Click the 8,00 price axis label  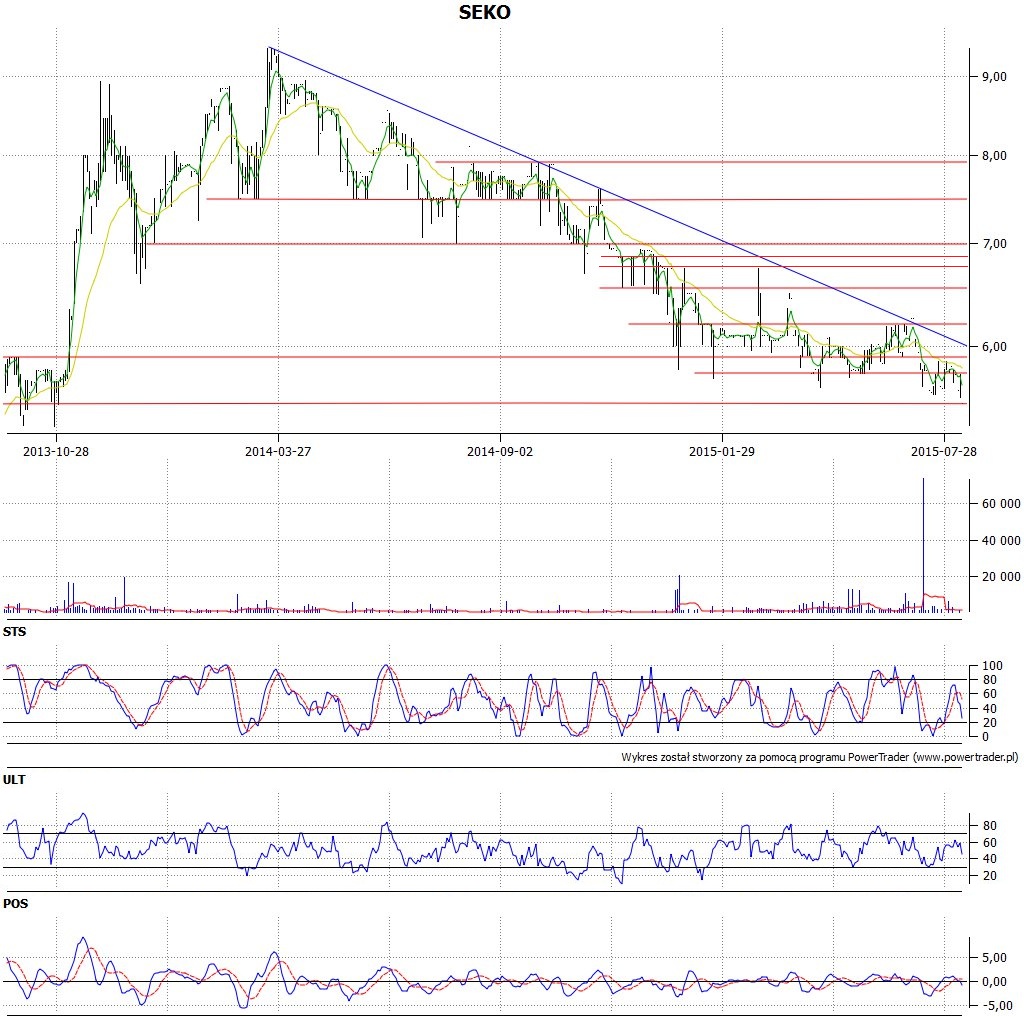pyautogui.click(x=994, y=155)
